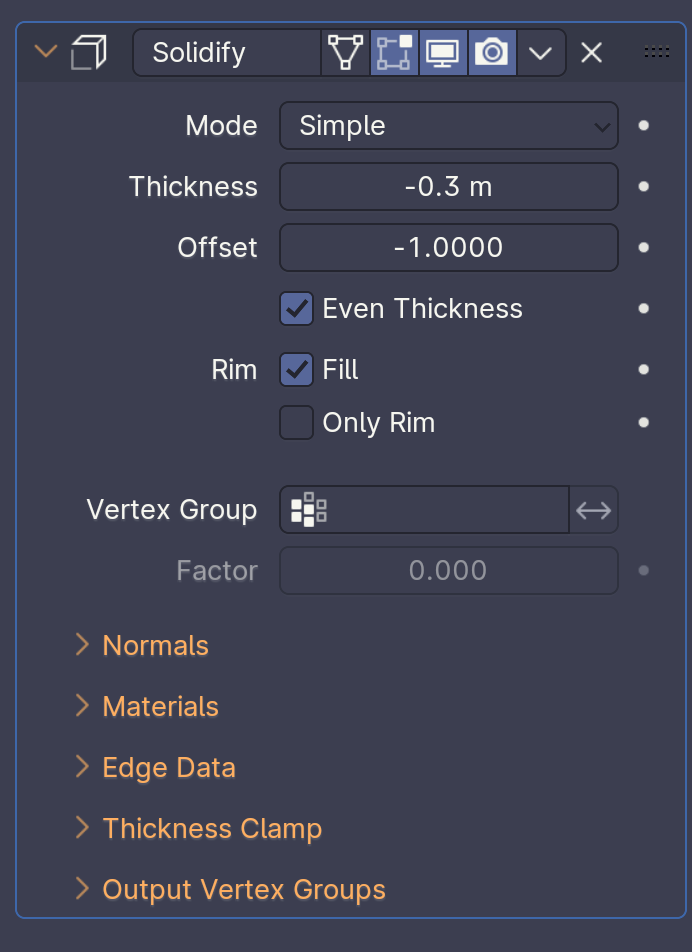Uncheck the Rim Fill checkbox
The image size is (692, 952).
(297, 370)
